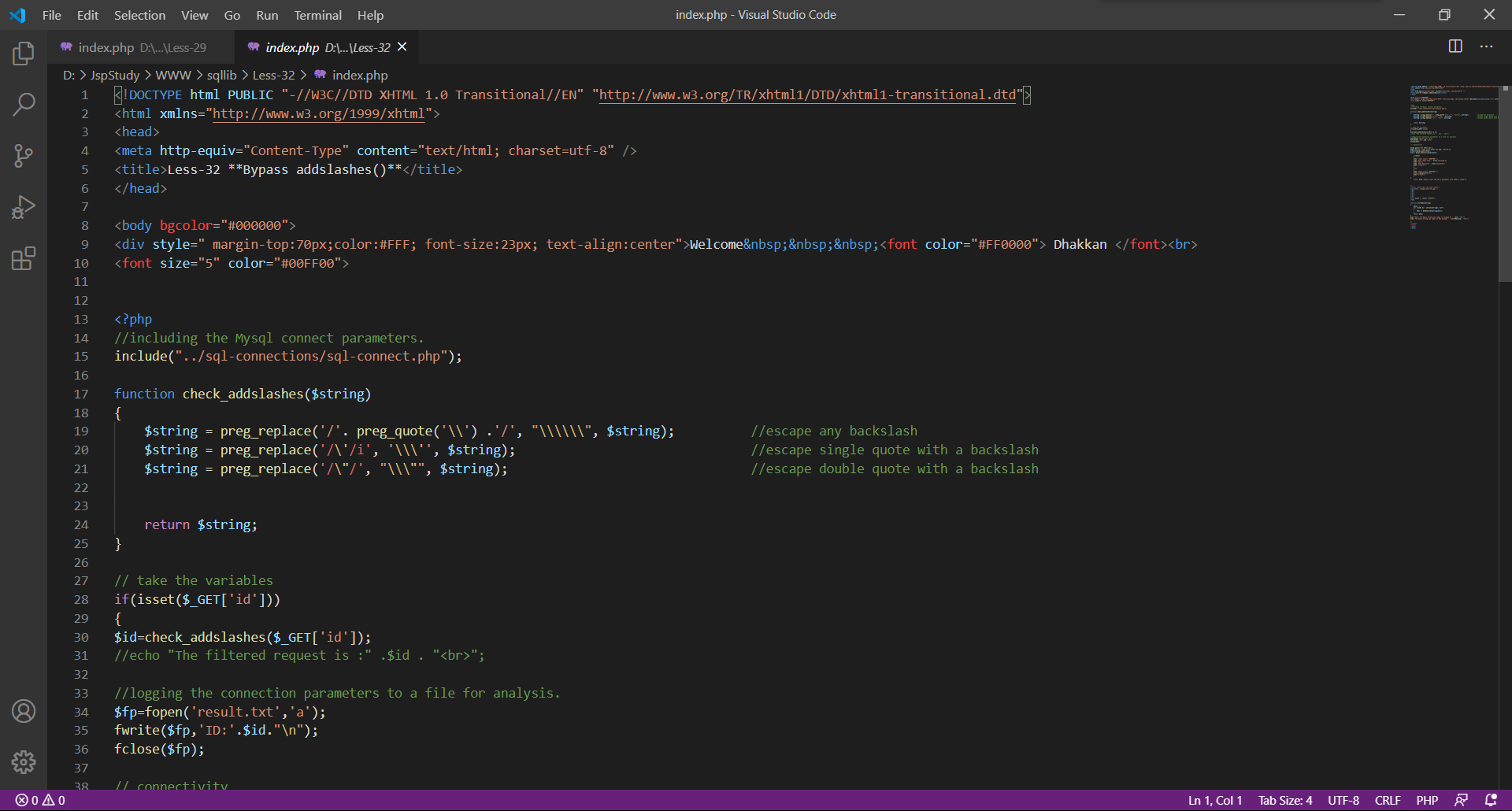Click the split editor right icon
The width and height of the screenshot is (1512, 811).
point(1455,46)
